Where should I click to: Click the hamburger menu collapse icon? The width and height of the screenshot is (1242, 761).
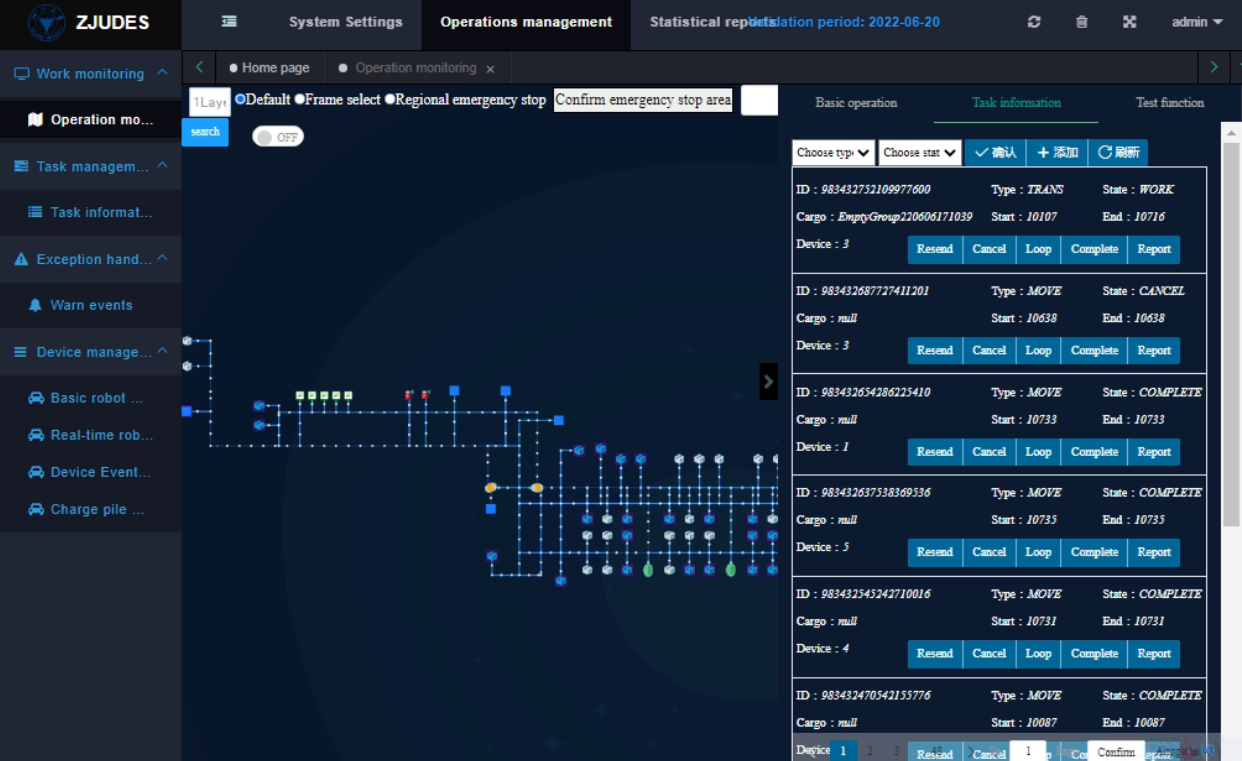coord(229,21)
